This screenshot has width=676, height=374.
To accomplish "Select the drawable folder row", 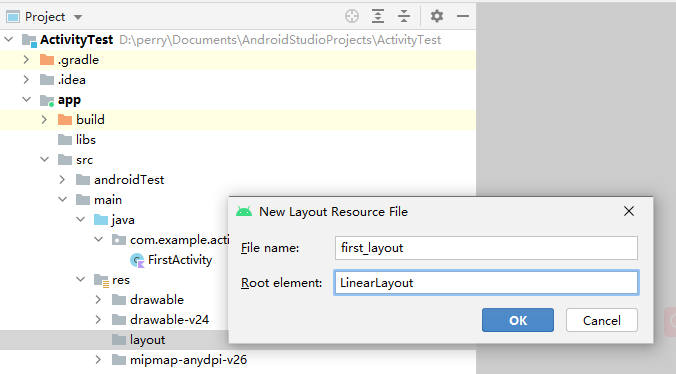I will (114, 299).
